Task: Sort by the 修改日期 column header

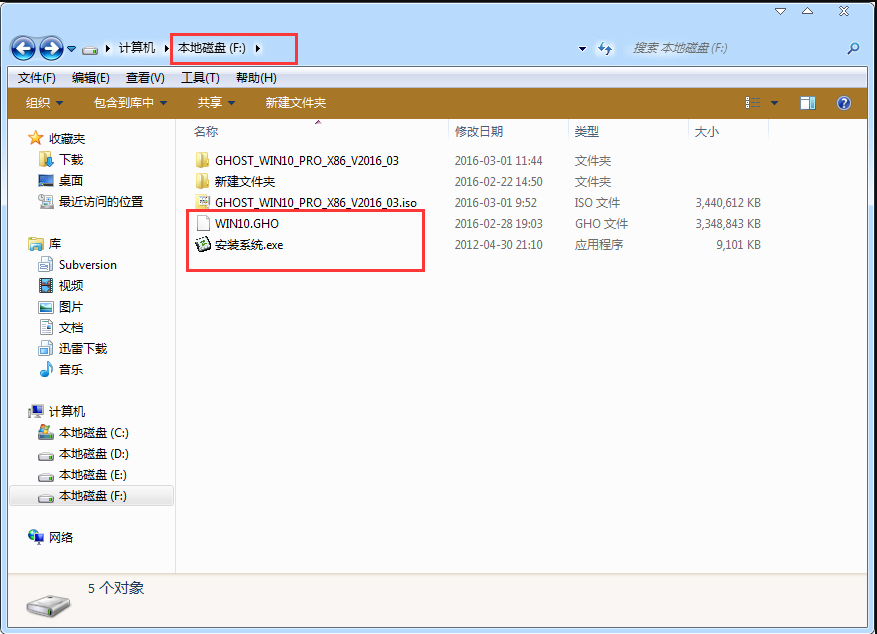Action: (479, 131)
